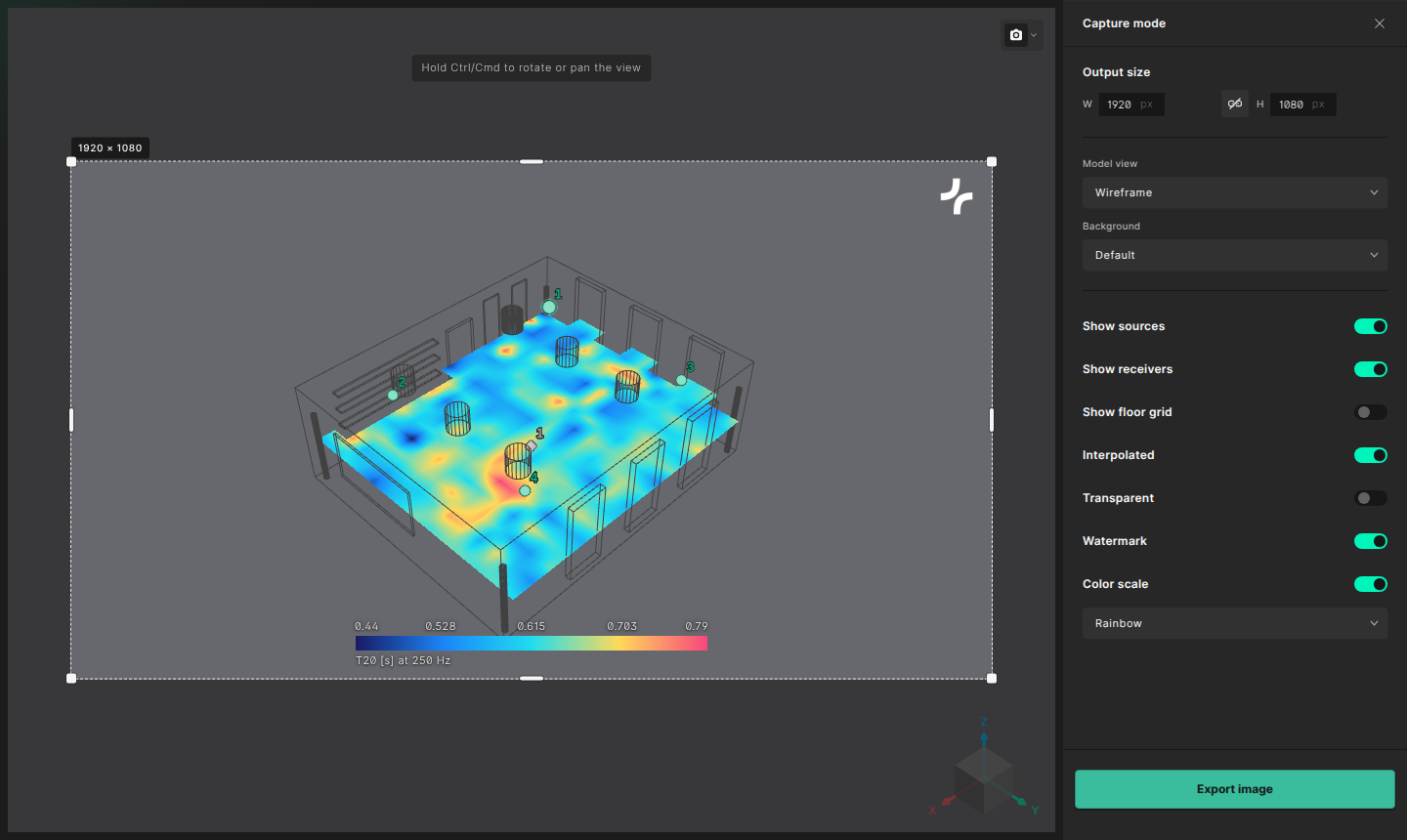
Task: Toggle the aspect ratio link icon
Action: coord(1235,104)
